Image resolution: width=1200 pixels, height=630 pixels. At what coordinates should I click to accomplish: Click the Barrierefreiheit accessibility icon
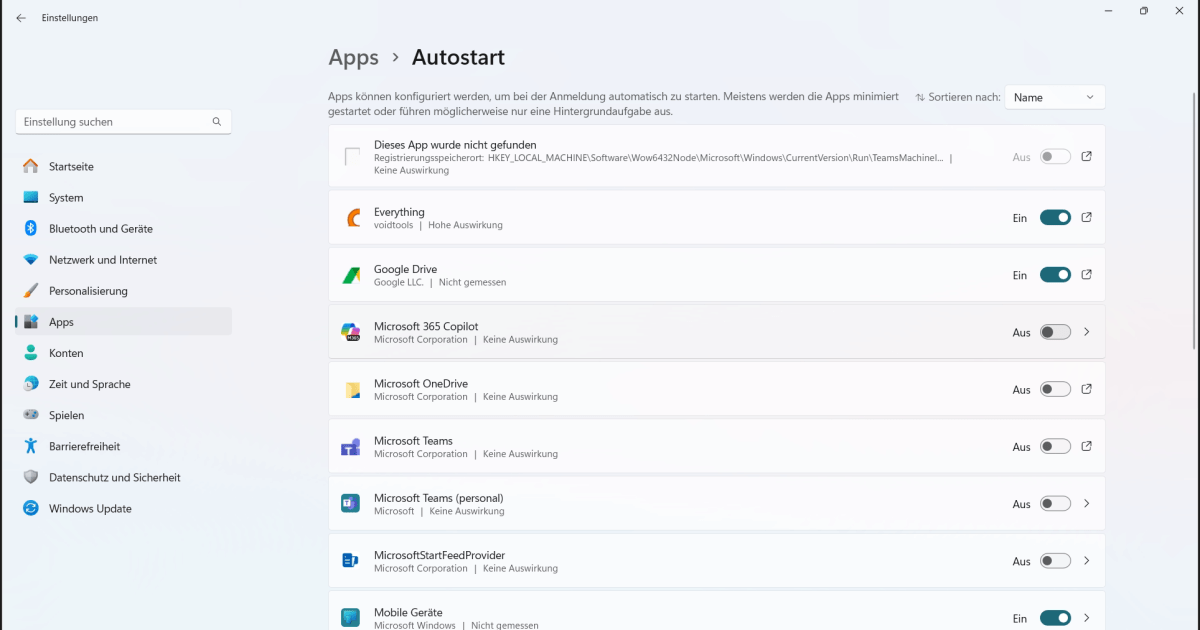coord(31,446)
